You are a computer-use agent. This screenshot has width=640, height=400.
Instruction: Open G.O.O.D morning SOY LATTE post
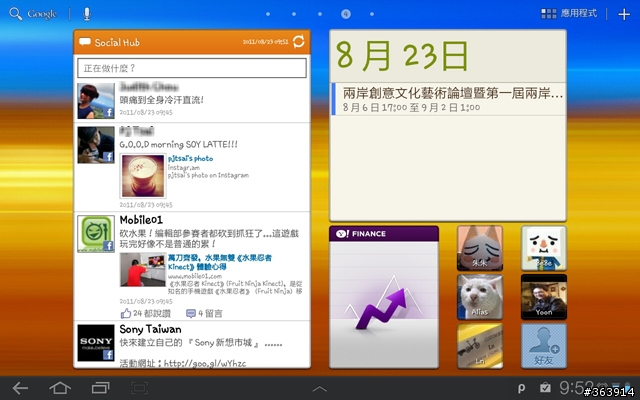(x=178, y=144)
